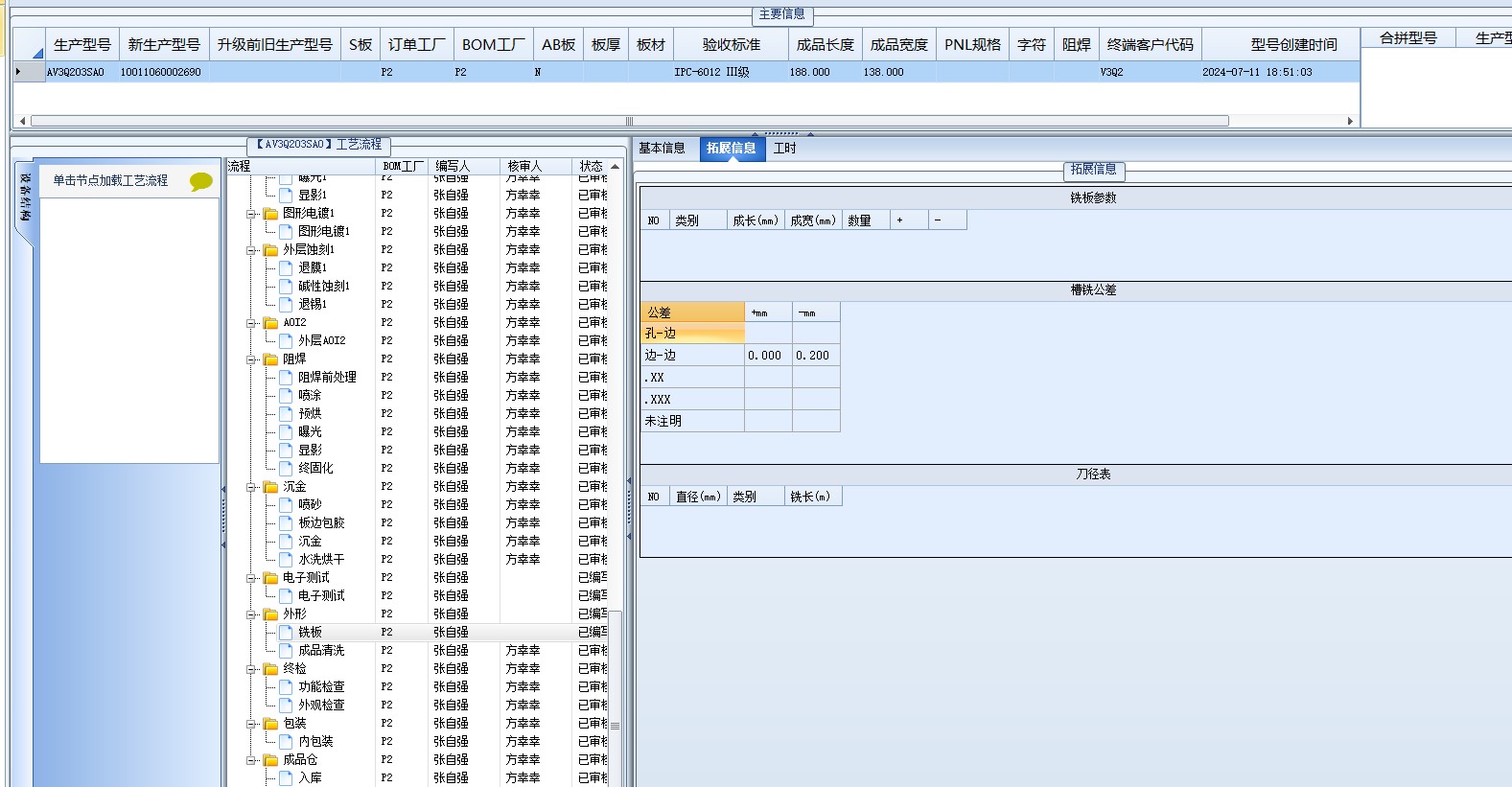Click the IPC-6012 III级 cell

click(x=732, y=72)
